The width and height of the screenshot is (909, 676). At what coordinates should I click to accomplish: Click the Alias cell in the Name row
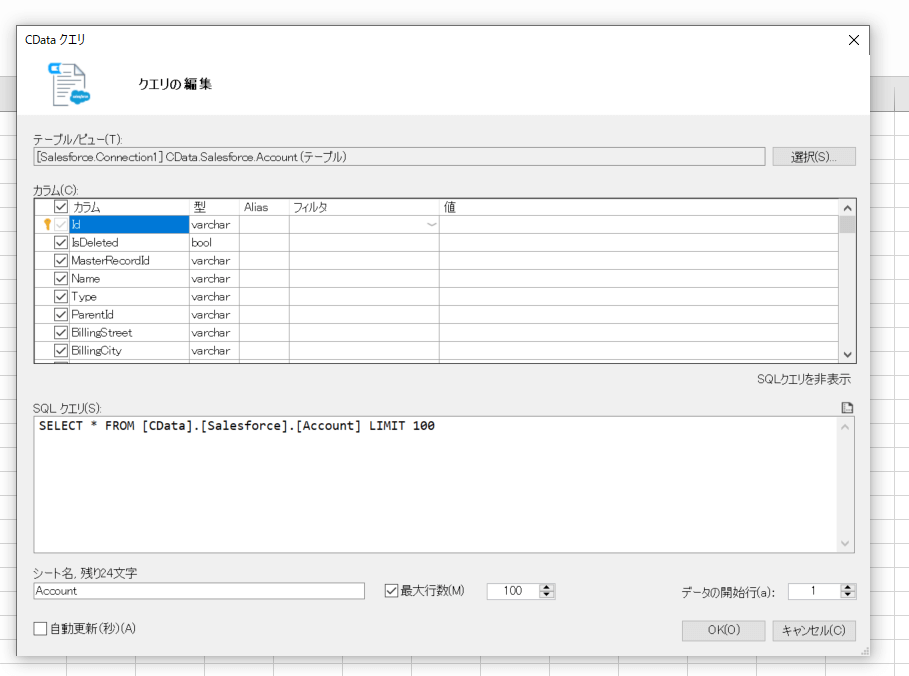tap(264, 278)
